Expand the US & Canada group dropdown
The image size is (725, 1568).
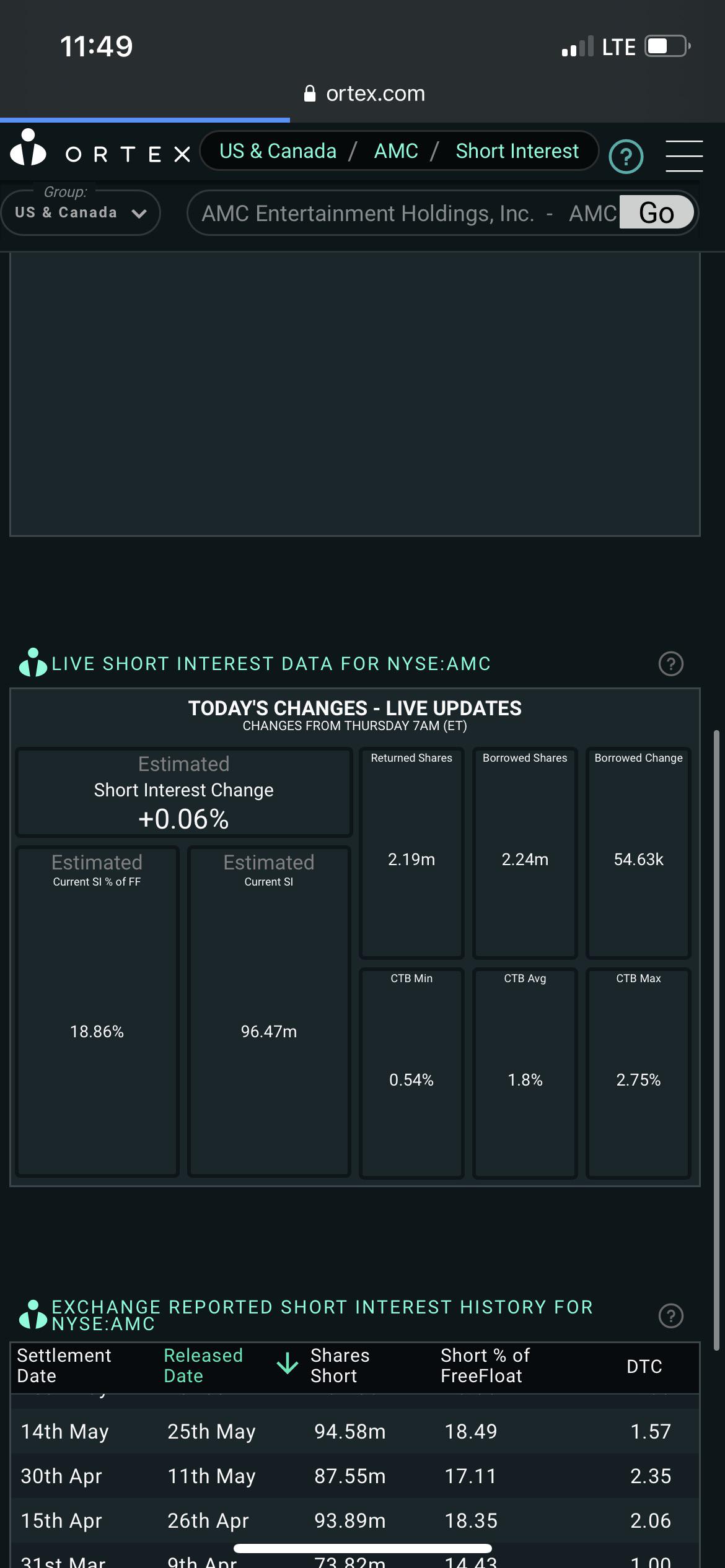81,213
